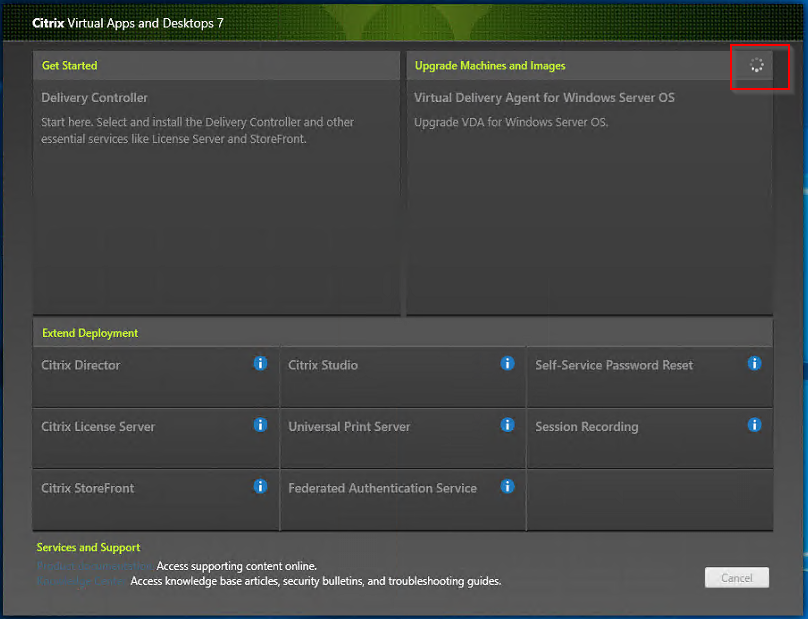Open the Citrix License Server info icon
808x619 pixels.
[260, 424]
